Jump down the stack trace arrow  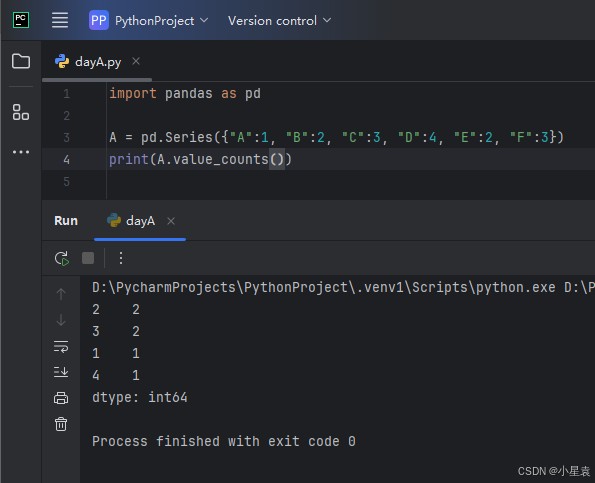pos(61,320)
